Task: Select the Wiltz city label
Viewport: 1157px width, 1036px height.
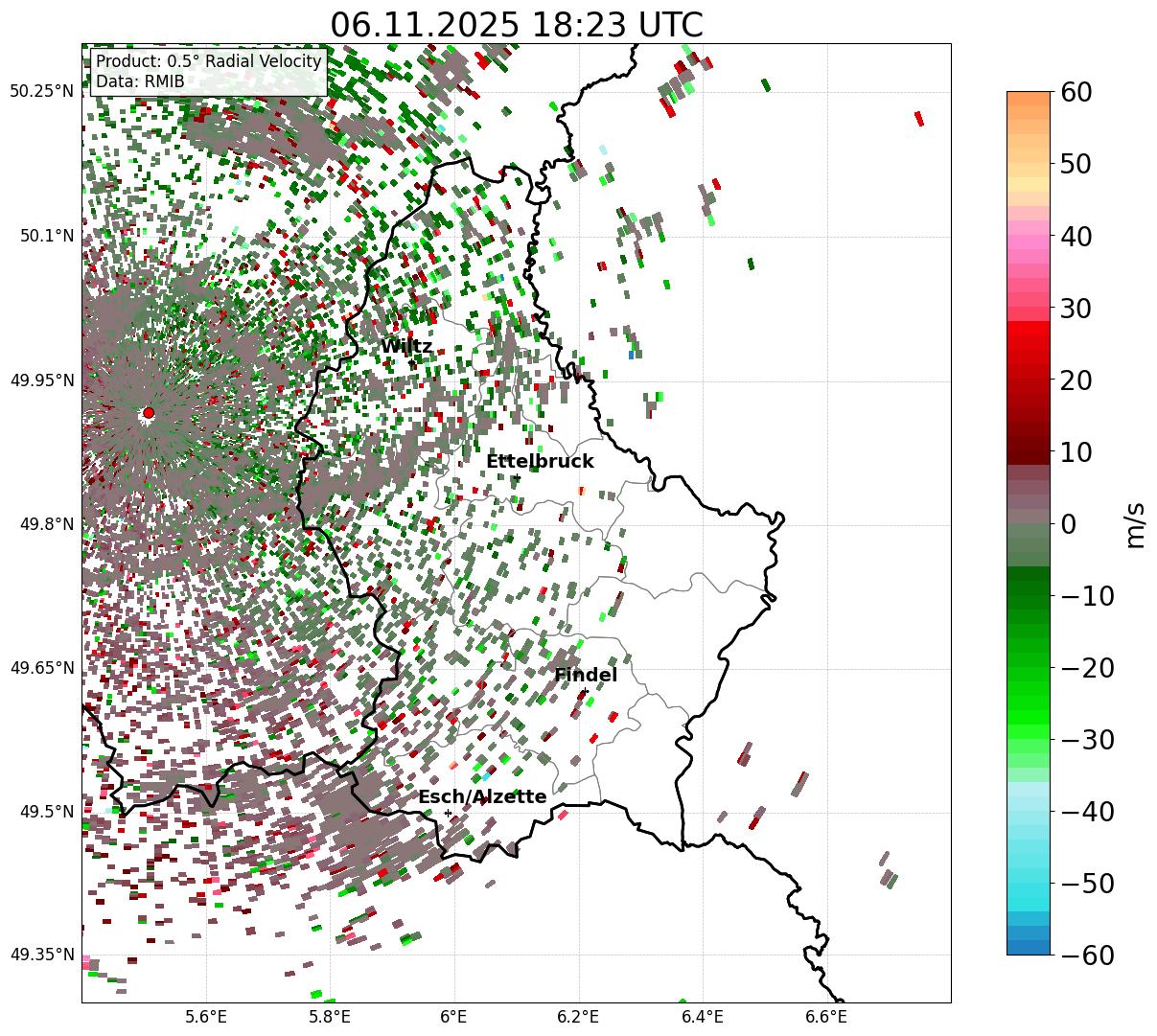Action: pyautogui.click(x=406, y=347)
